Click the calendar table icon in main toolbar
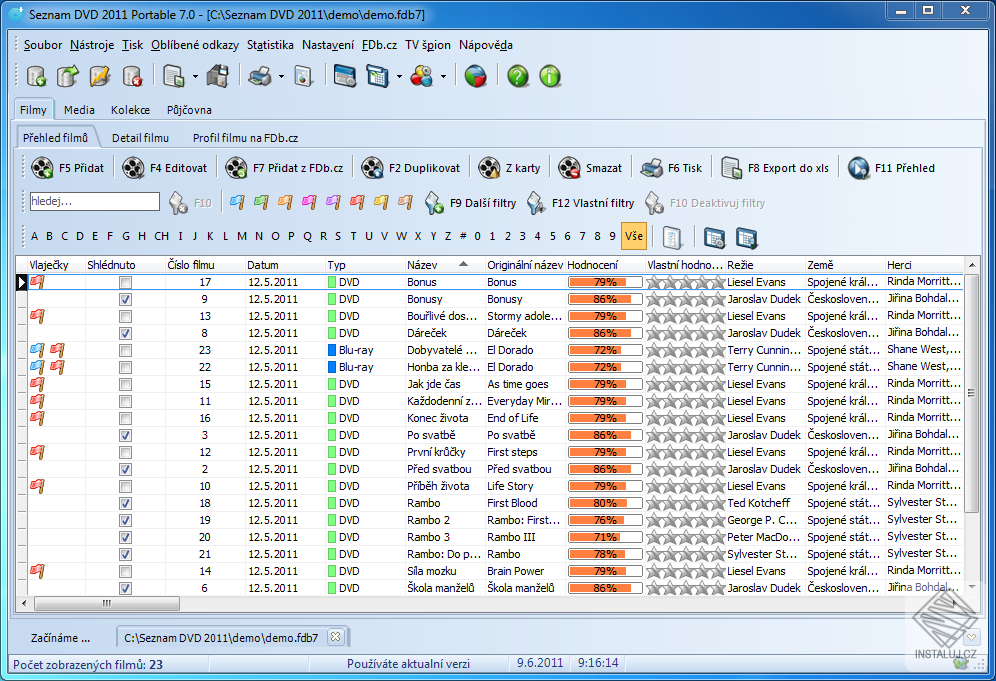 tap(377, 77)
